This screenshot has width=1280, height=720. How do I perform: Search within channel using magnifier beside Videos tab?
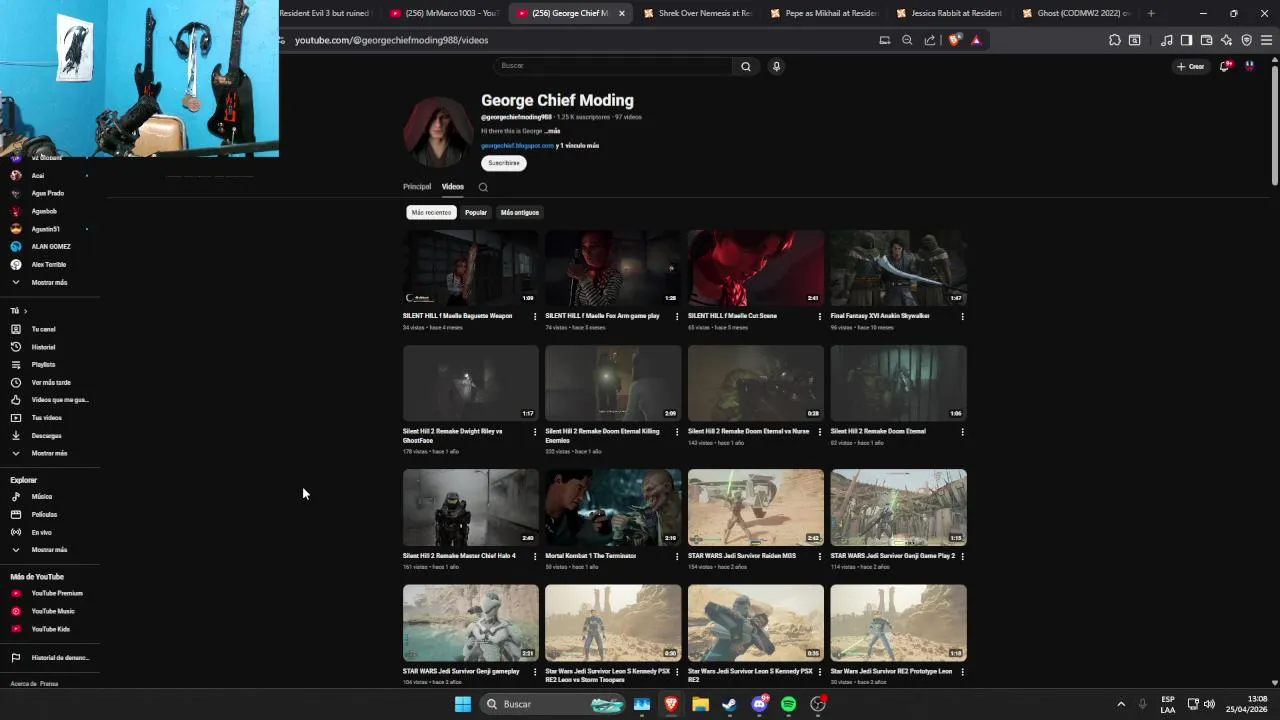click(x=483, y=187)
